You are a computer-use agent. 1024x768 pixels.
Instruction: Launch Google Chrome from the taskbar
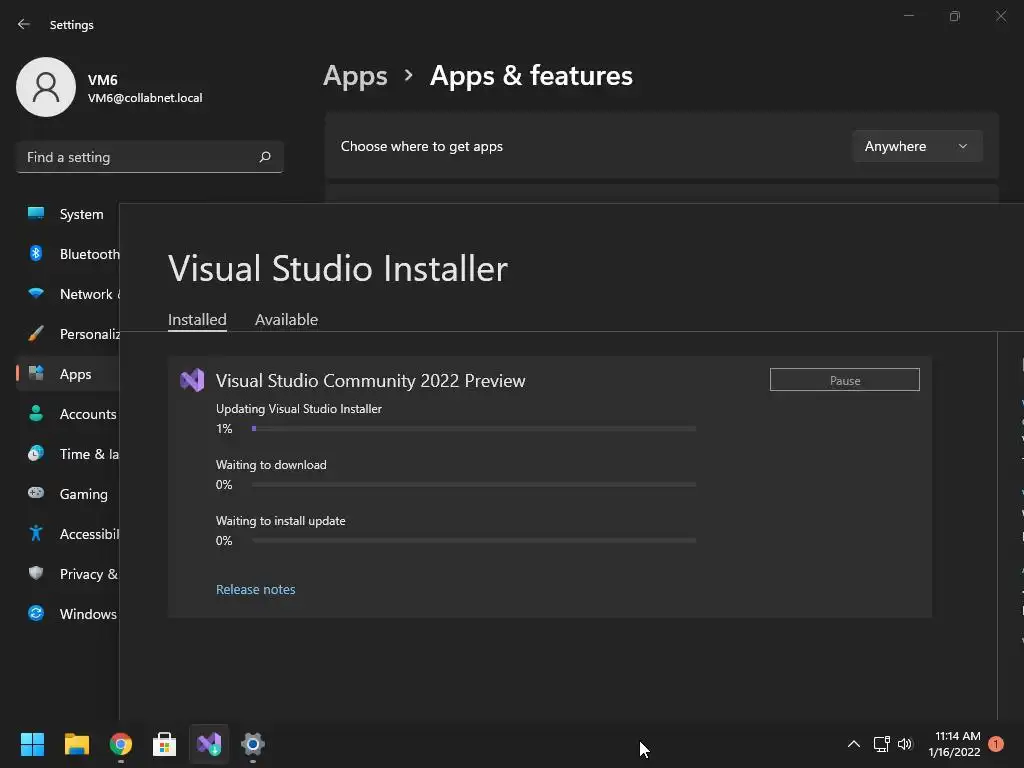click(121, 744)
